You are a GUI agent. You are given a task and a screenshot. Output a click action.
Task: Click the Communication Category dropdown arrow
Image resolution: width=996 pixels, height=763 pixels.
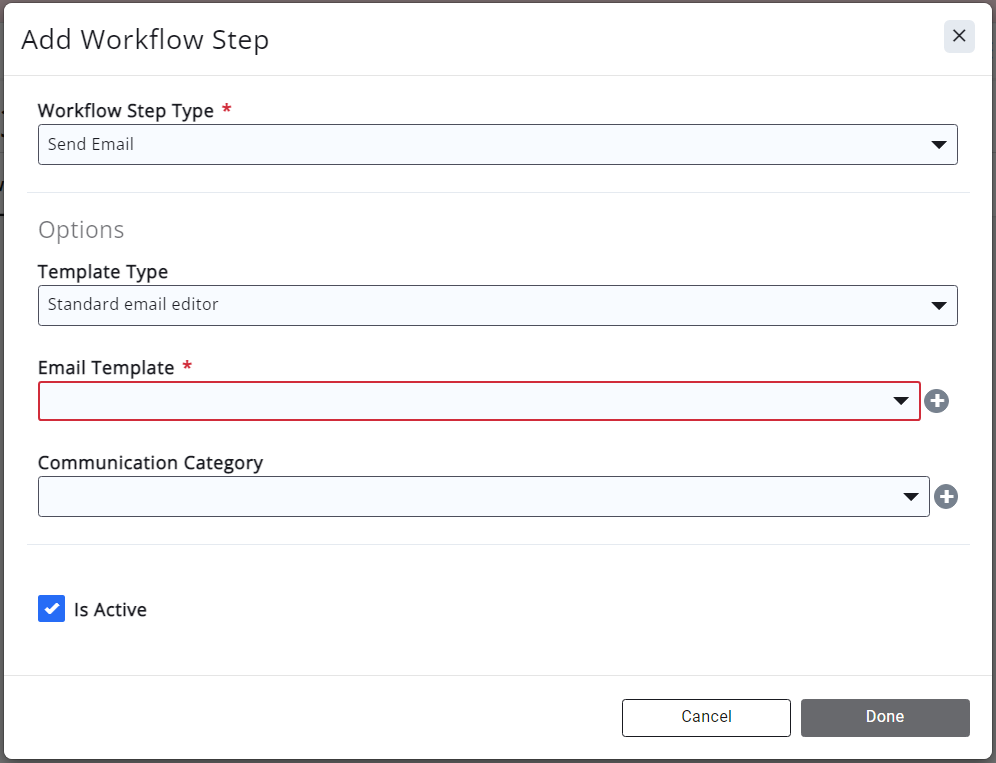(x=911, y=497)
